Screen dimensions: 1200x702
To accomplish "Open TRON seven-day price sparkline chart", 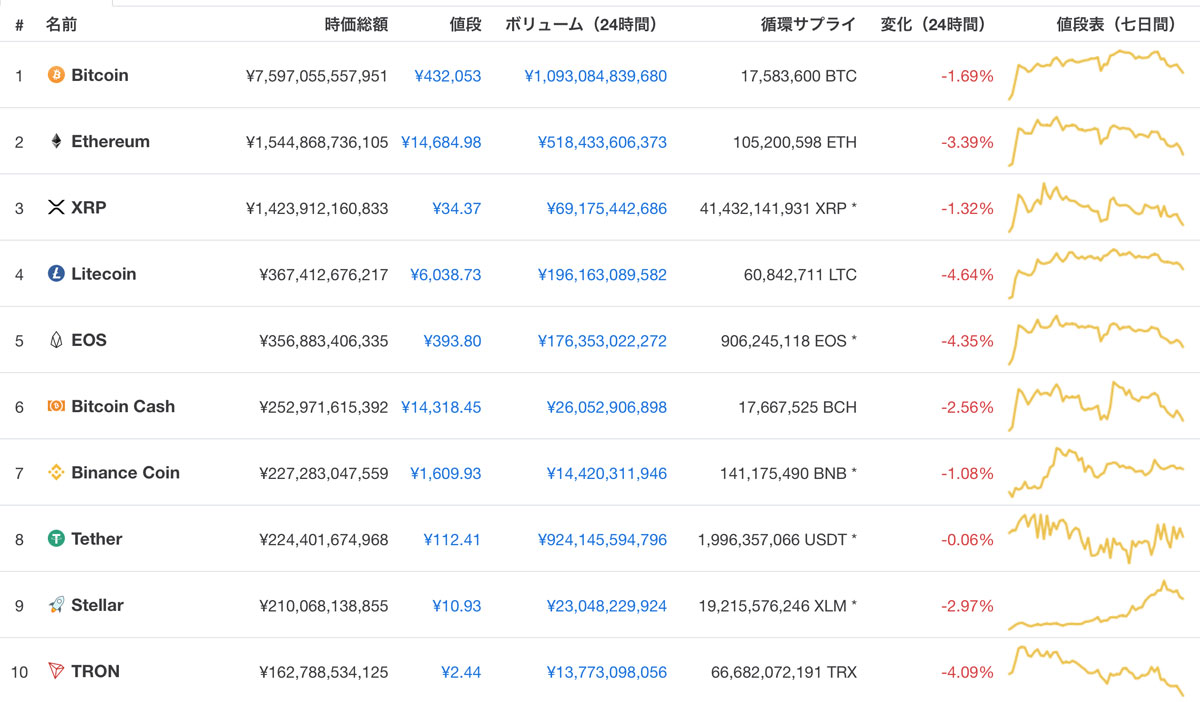I will tap(1096, 671).
